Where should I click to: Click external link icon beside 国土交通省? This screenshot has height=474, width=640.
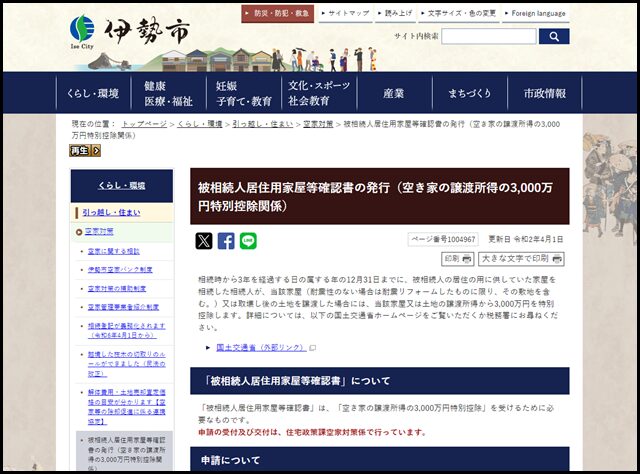click(313, 348)
